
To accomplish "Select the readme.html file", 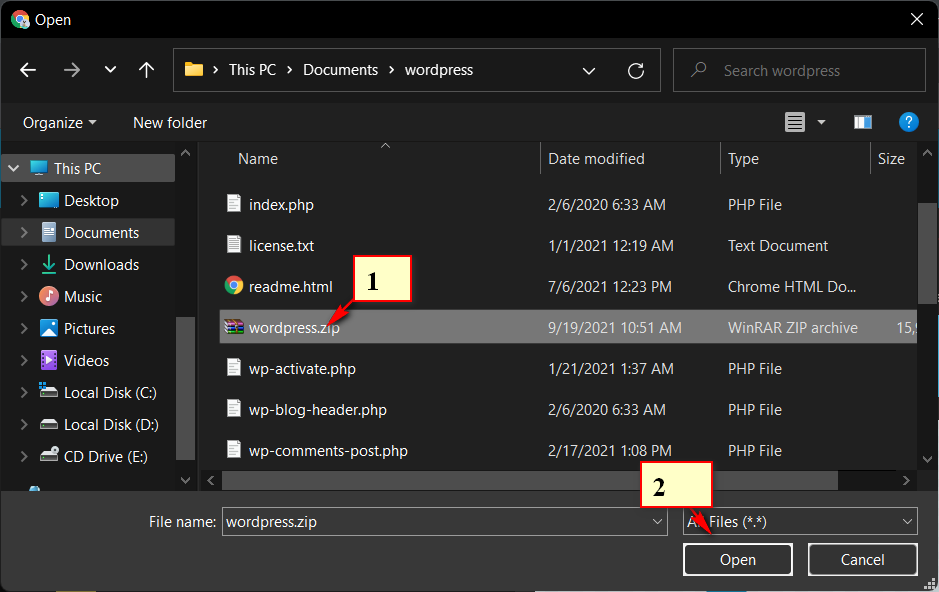I will 290,287.
